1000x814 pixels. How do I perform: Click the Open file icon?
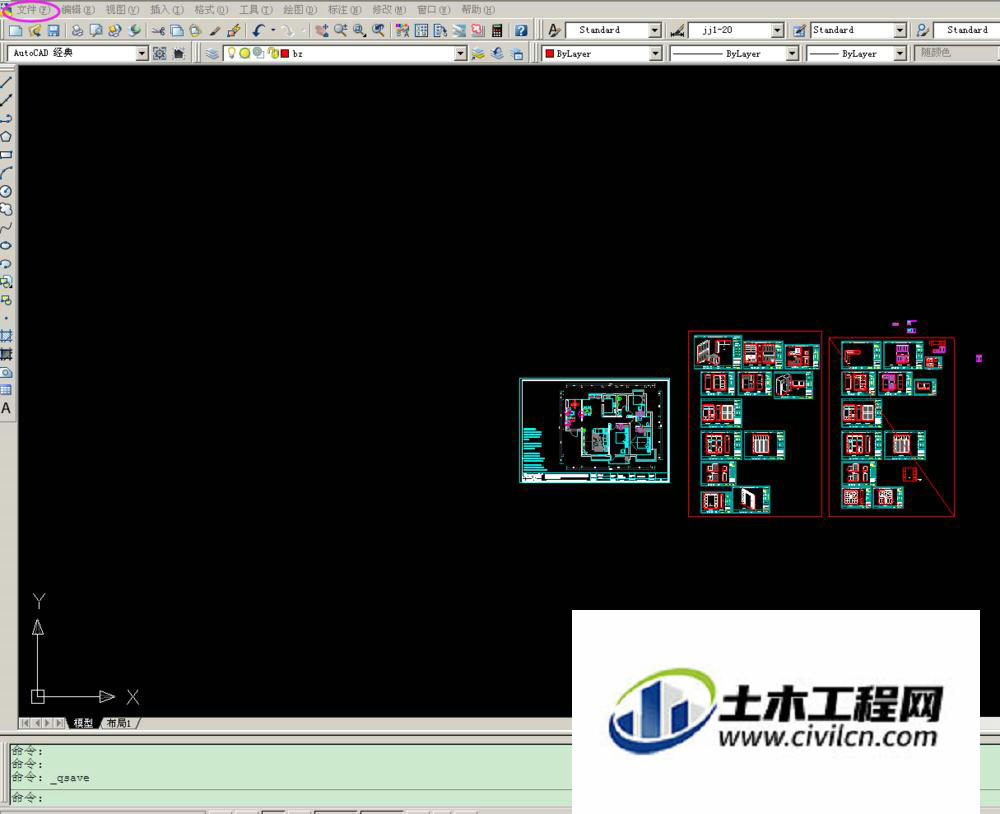tap(35, 30)
